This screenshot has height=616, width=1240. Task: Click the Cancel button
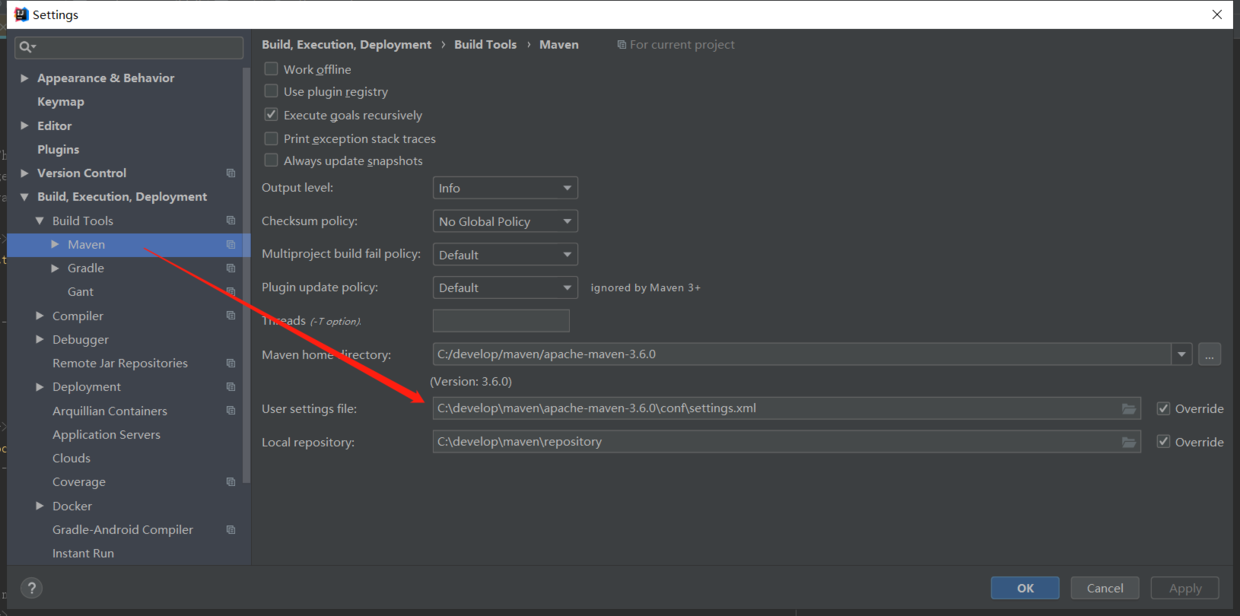pos(1105,588)
